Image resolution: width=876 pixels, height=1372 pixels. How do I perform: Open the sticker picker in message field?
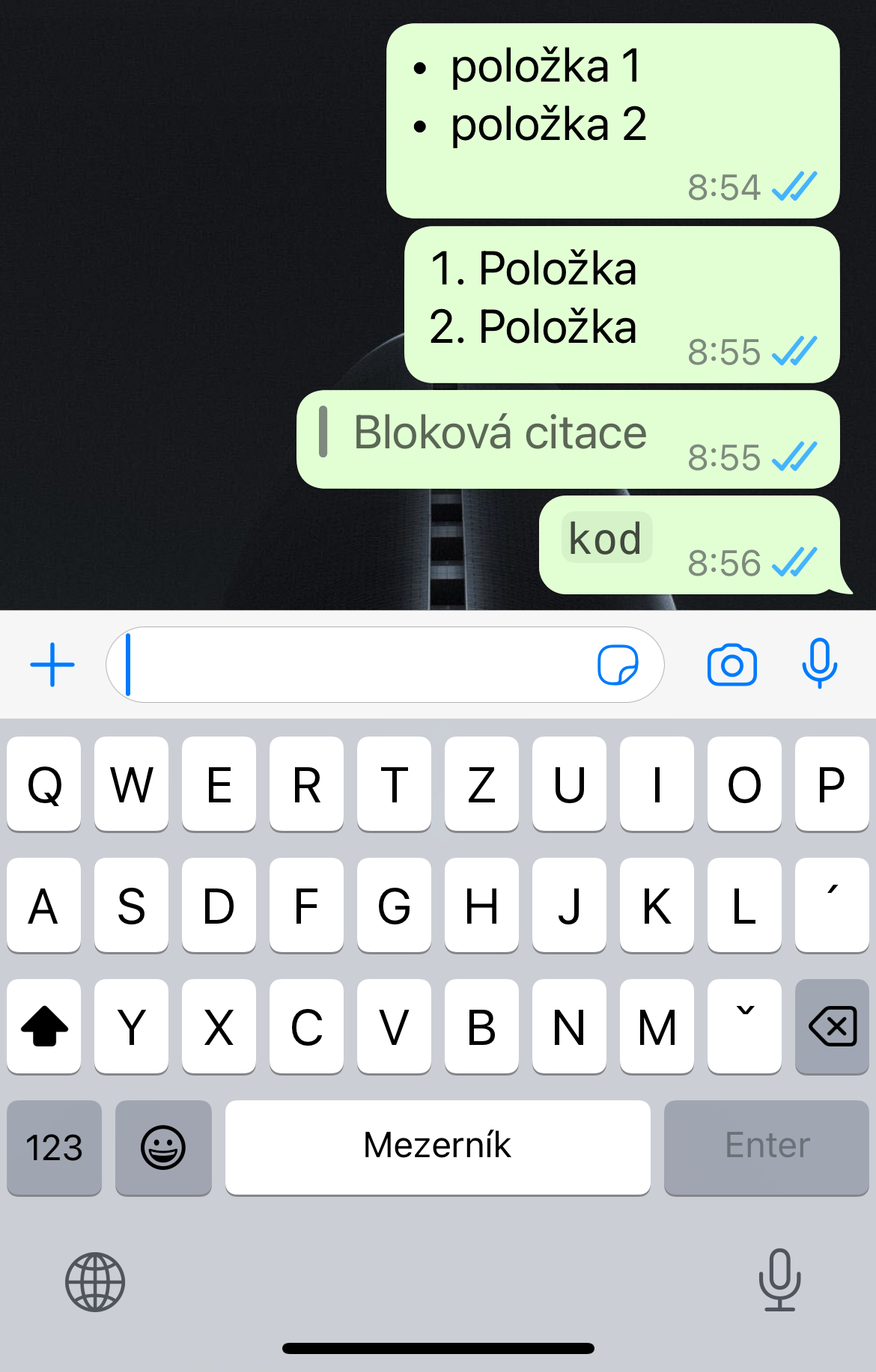click(618, 665)
